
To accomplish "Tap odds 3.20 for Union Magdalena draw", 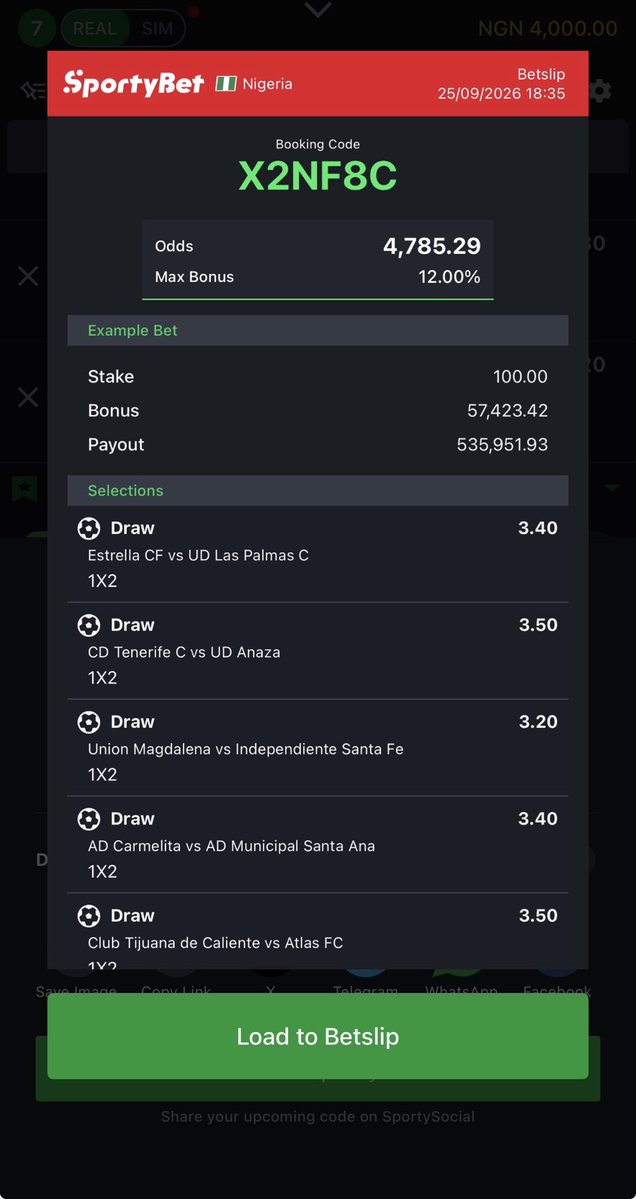I will 538,722.
